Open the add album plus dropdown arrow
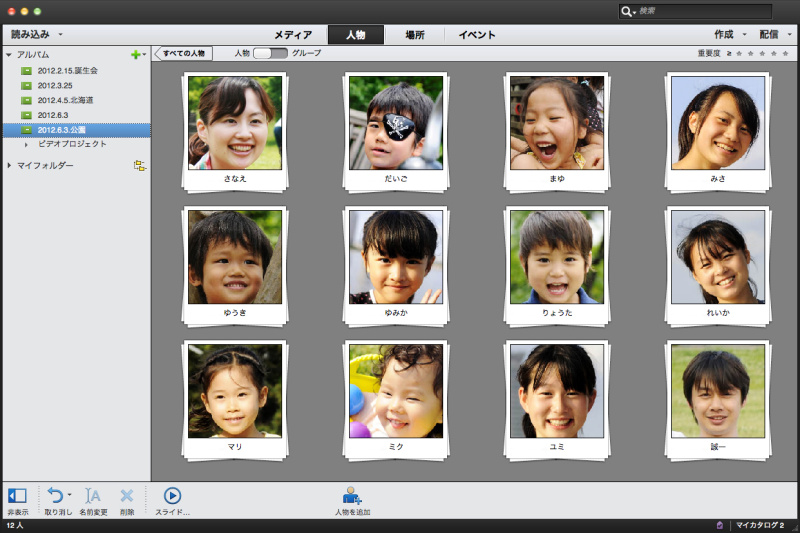 pos(144,55)
